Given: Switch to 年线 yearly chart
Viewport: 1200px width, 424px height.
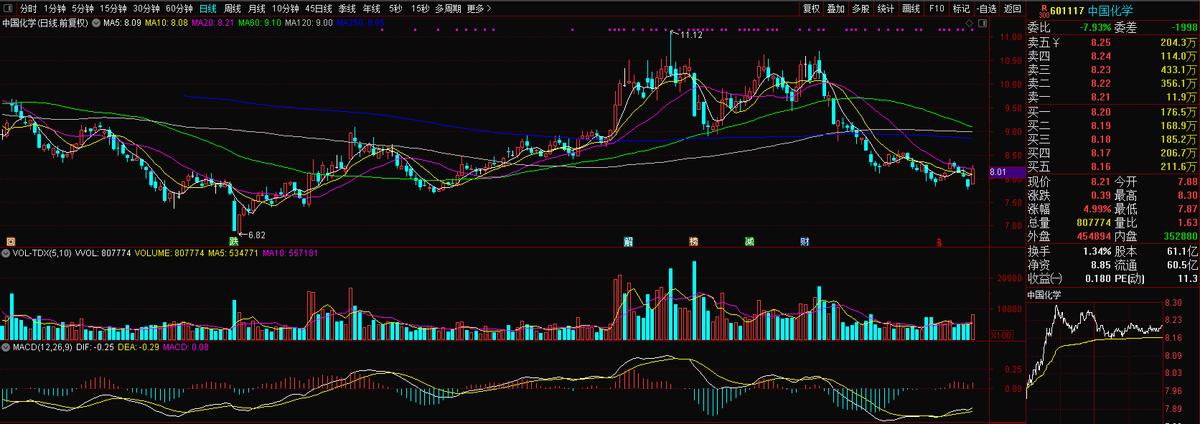Looking at the screenshot, I should (371, 8).
